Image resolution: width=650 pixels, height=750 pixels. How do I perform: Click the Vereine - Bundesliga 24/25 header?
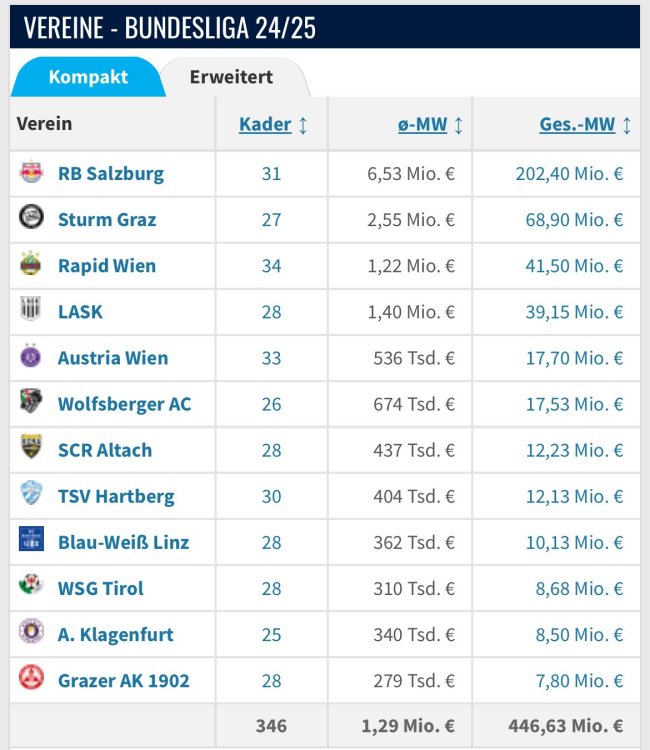(x=170, y=28)
